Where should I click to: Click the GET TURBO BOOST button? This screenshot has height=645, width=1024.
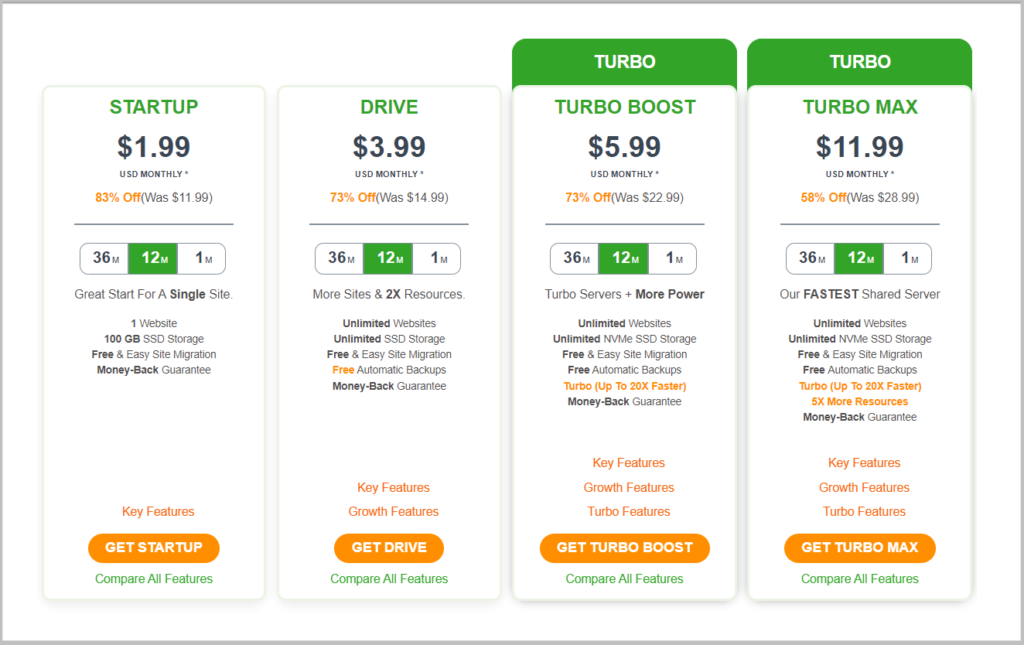[624, 547]
